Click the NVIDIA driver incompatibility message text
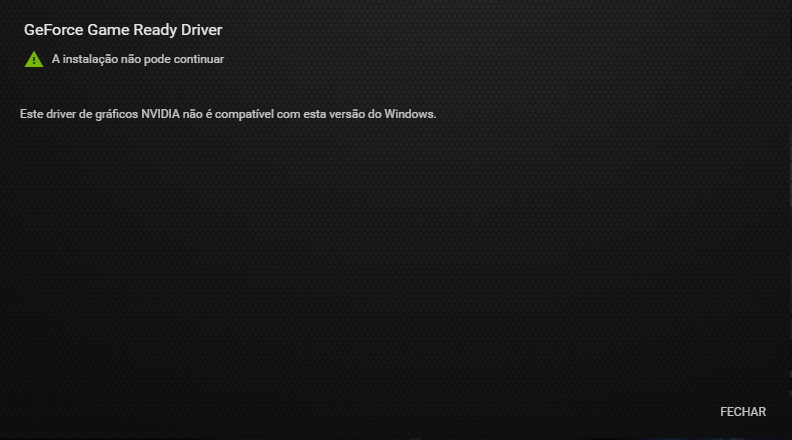The height and width of the screenshot is (440, 792). [x=228, y=114]
